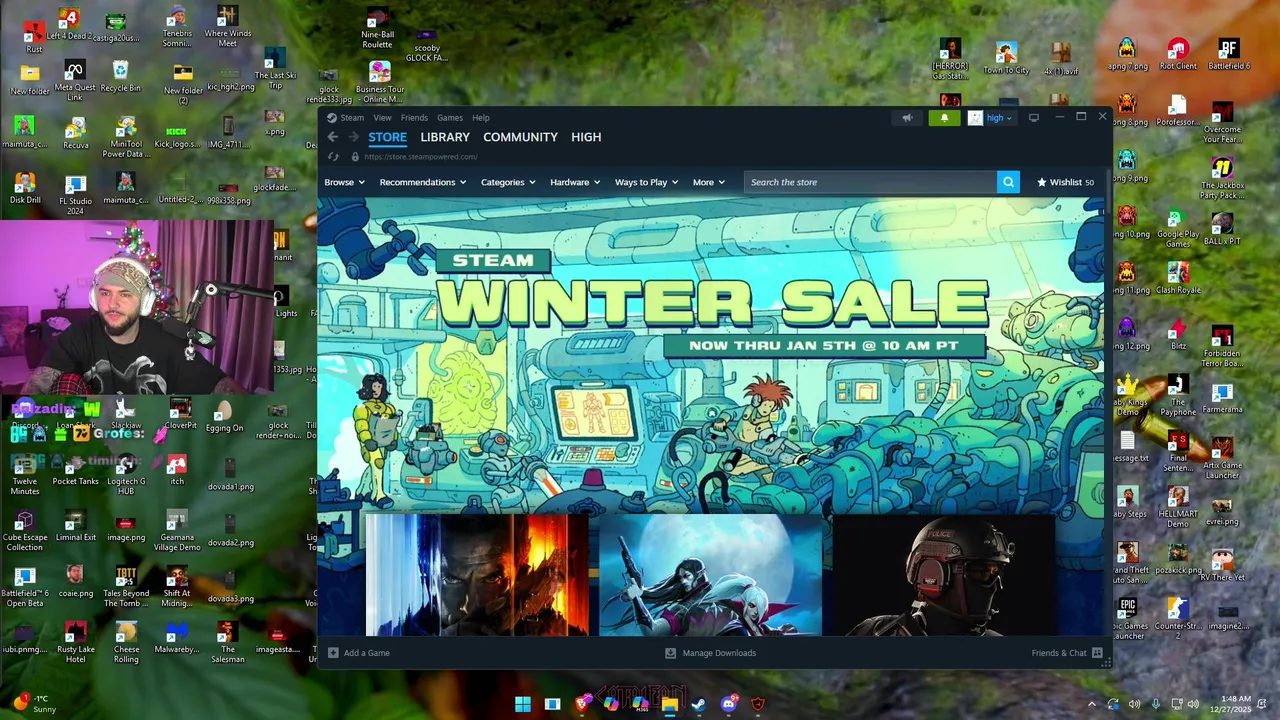Open the police officer game thumbnail
Viewport: 1280px width, 720px height.
tap(944, 575)
